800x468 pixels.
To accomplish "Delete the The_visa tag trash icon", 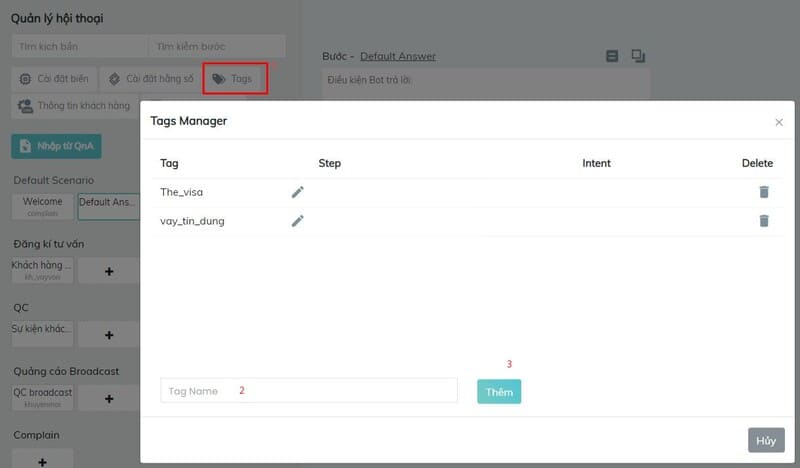I will click(x=764, y=192).
